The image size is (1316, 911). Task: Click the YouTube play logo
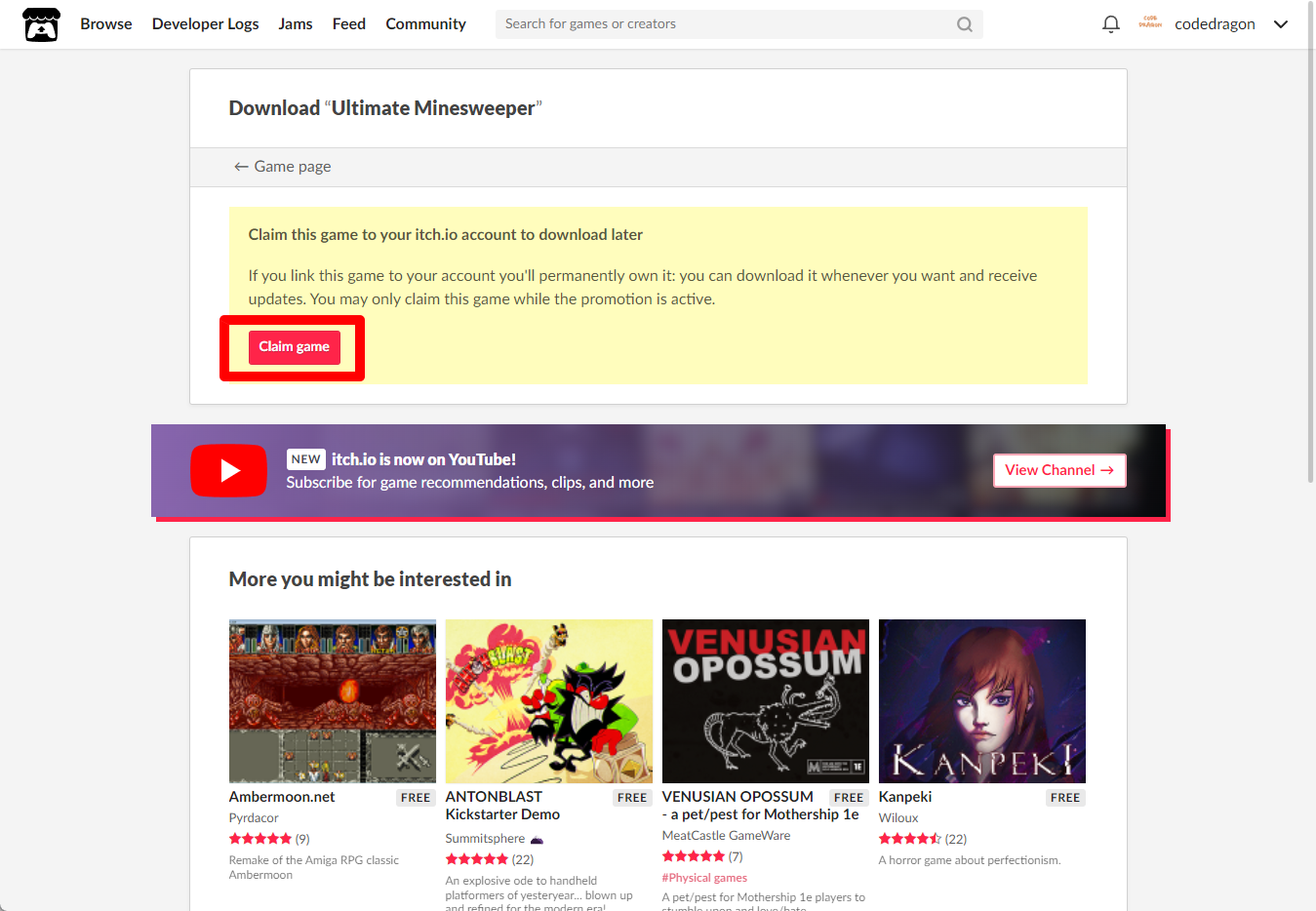pyautogui.click(x=228, y=471)
